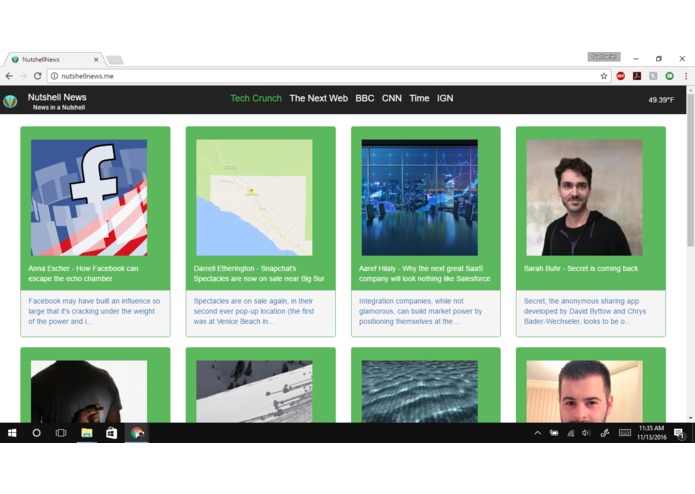695x494 pixels.
Task: Click the battery tray icon
Action: click(x=554, y=433)
